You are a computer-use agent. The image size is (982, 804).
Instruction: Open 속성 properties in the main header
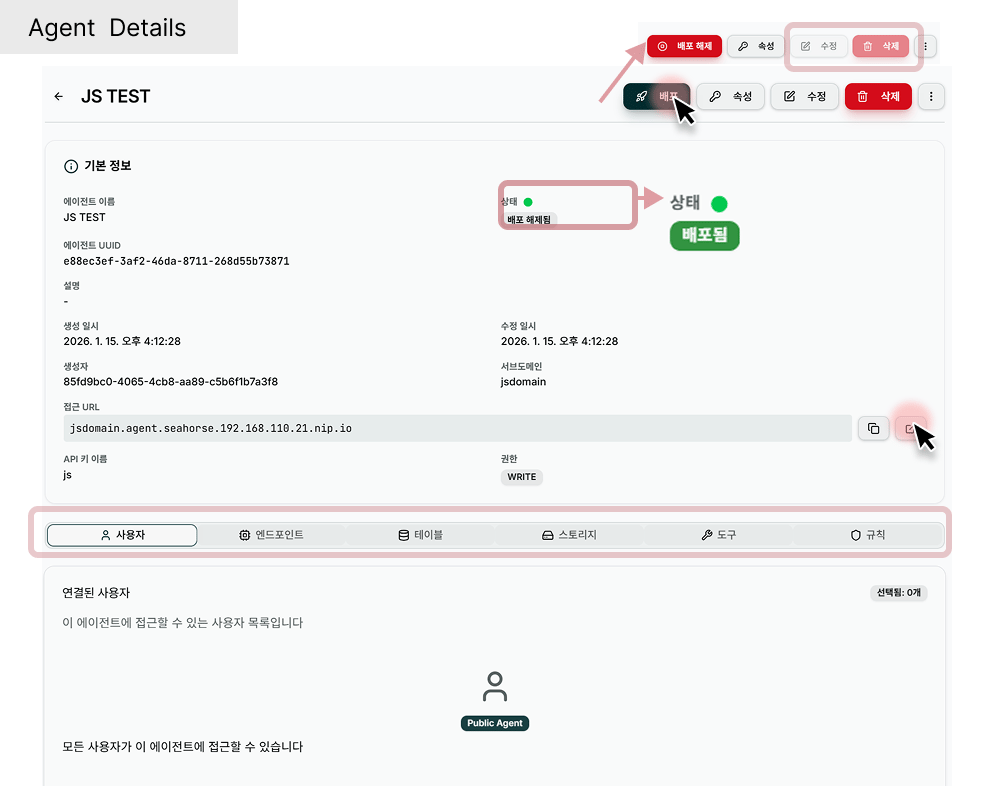pos(730,96)
